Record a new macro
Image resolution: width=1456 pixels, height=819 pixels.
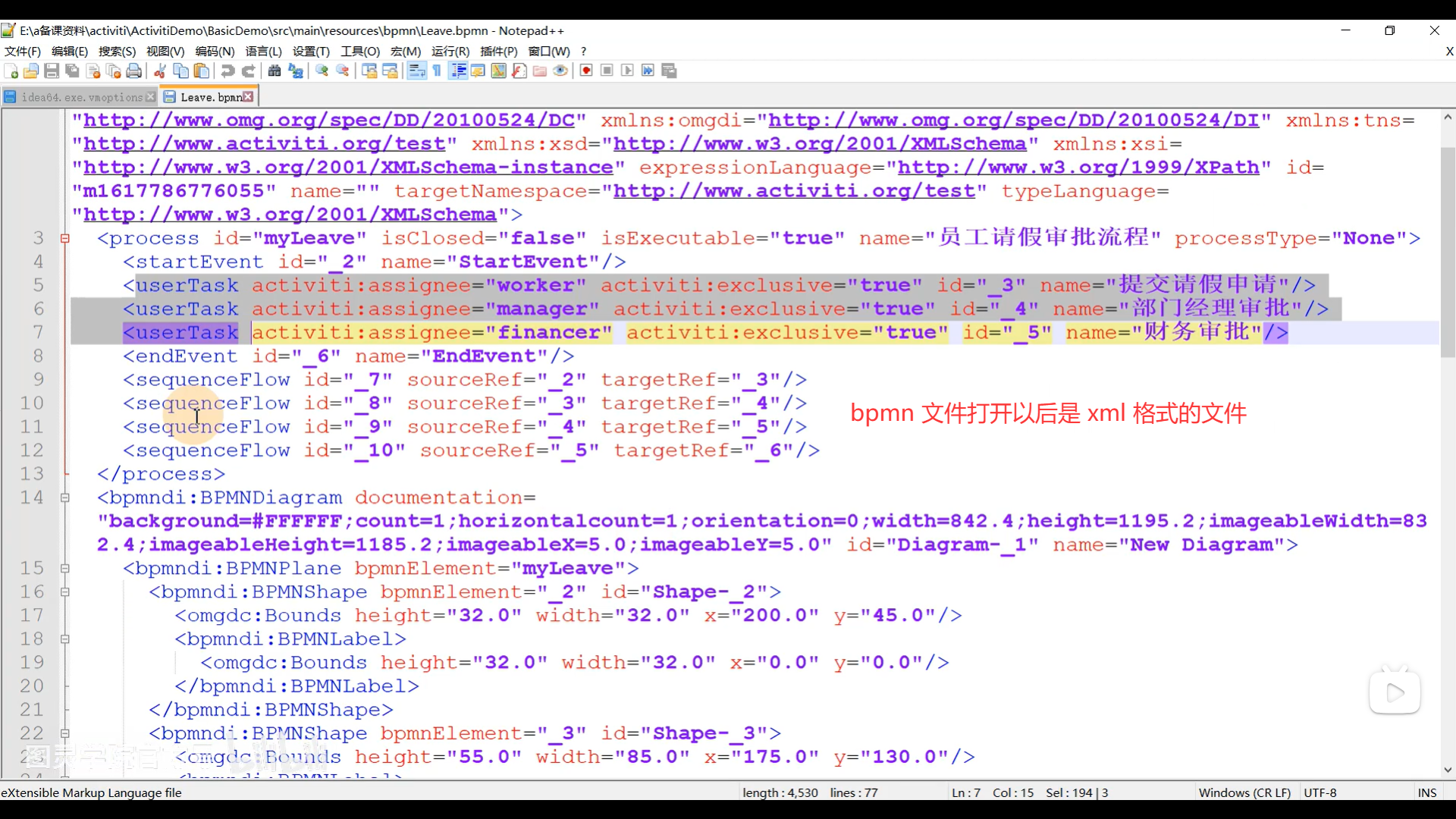587,71
